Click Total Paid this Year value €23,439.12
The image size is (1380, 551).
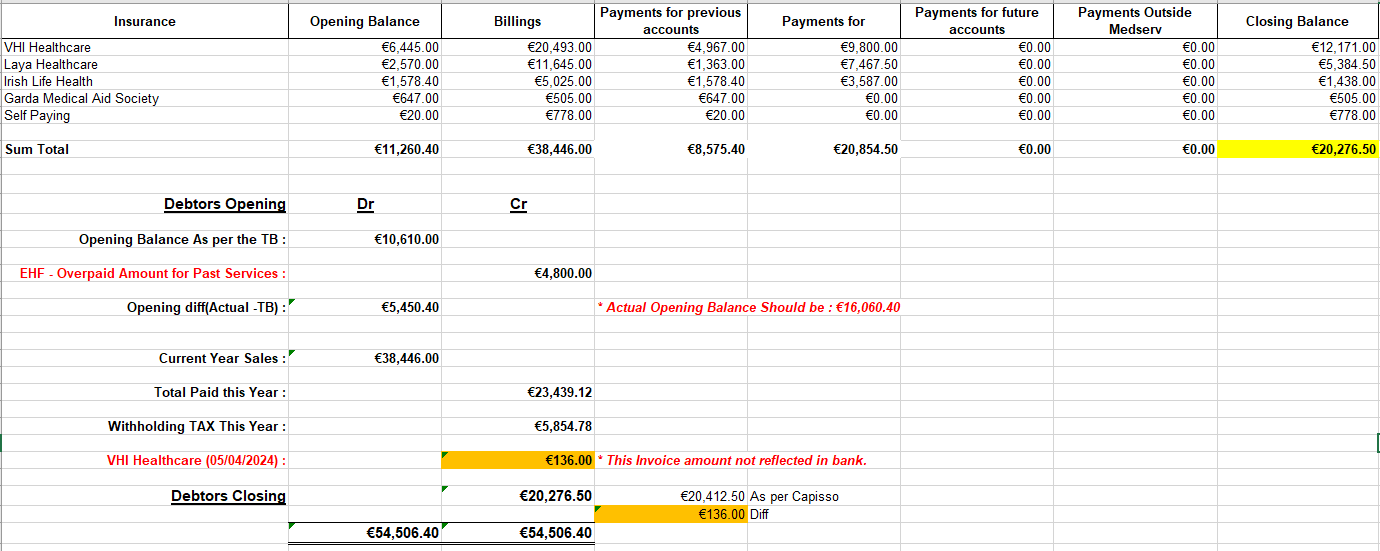(x=518, y=392)
